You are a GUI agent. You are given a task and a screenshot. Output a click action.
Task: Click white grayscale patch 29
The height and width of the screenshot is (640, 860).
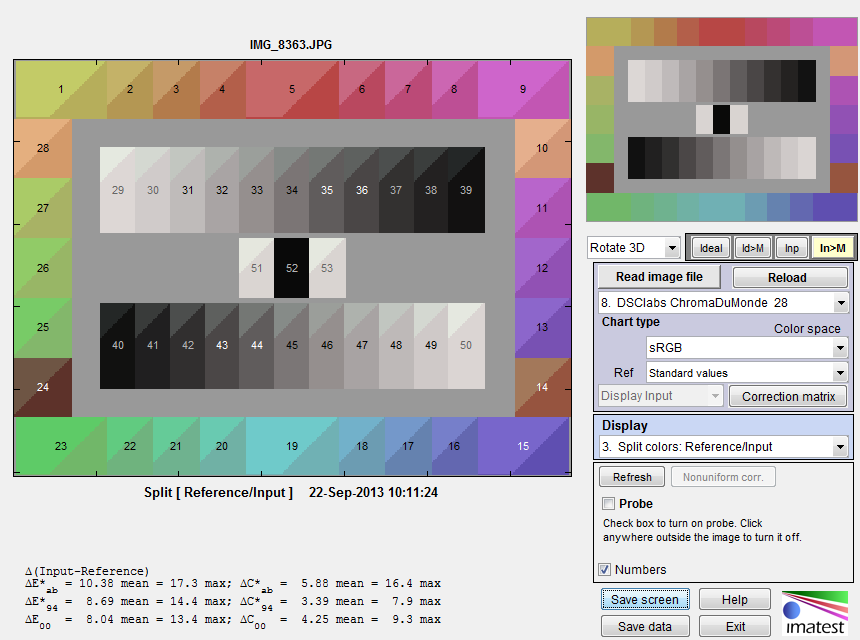[117, 190]
